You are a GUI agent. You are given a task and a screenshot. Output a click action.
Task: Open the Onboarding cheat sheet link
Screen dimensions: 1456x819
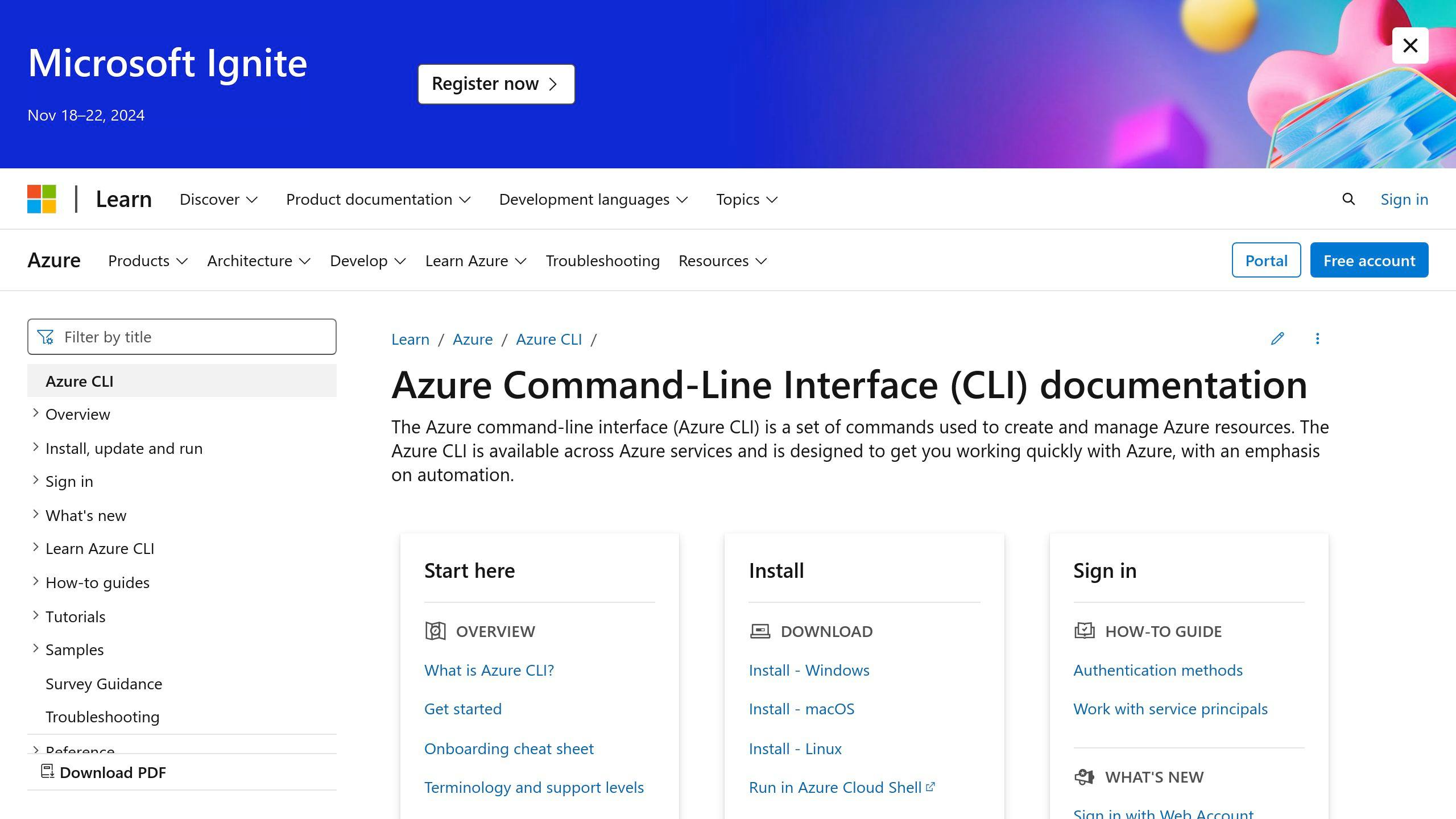(x=508, y=748)
